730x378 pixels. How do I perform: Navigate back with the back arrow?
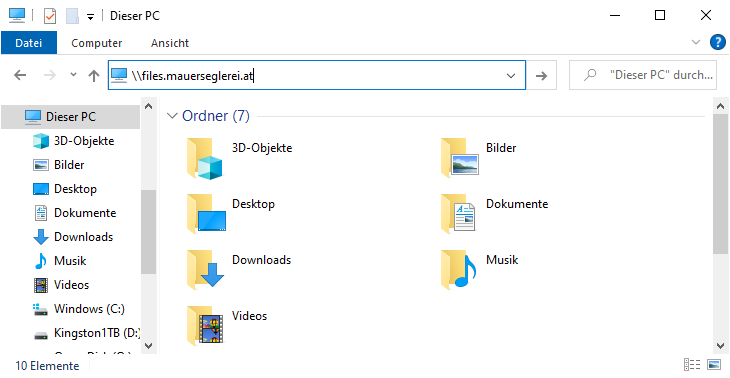click(x=20, y=75)
